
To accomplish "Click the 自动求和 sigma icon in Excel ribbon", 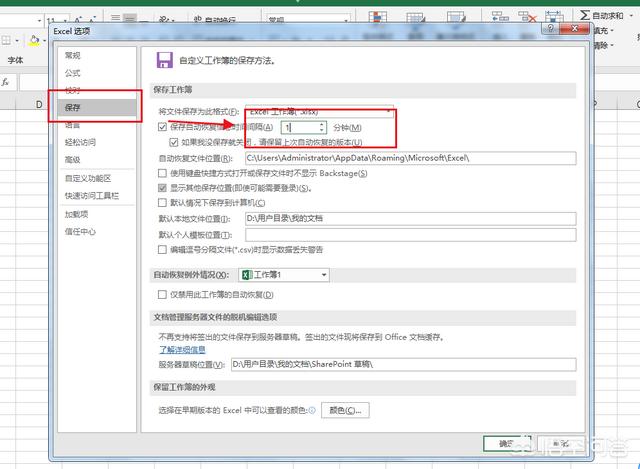I will (x=584, y=15).
